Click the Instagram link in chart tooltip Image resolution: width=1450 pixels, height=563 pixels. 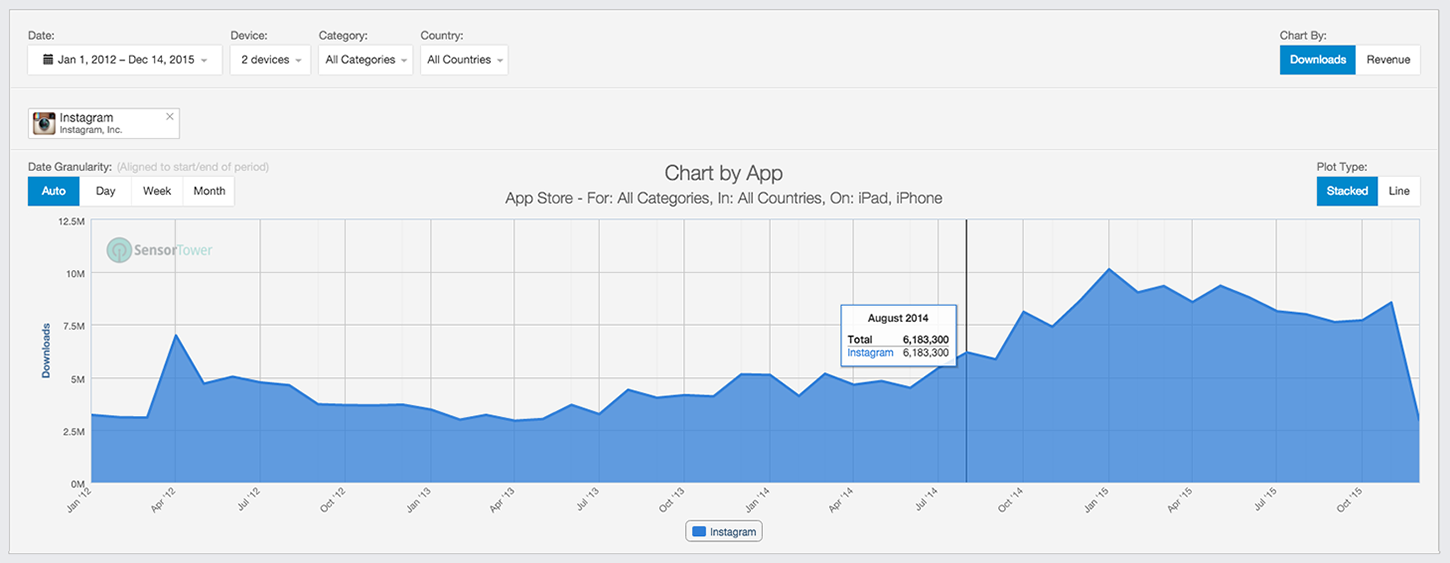point(870,353)
